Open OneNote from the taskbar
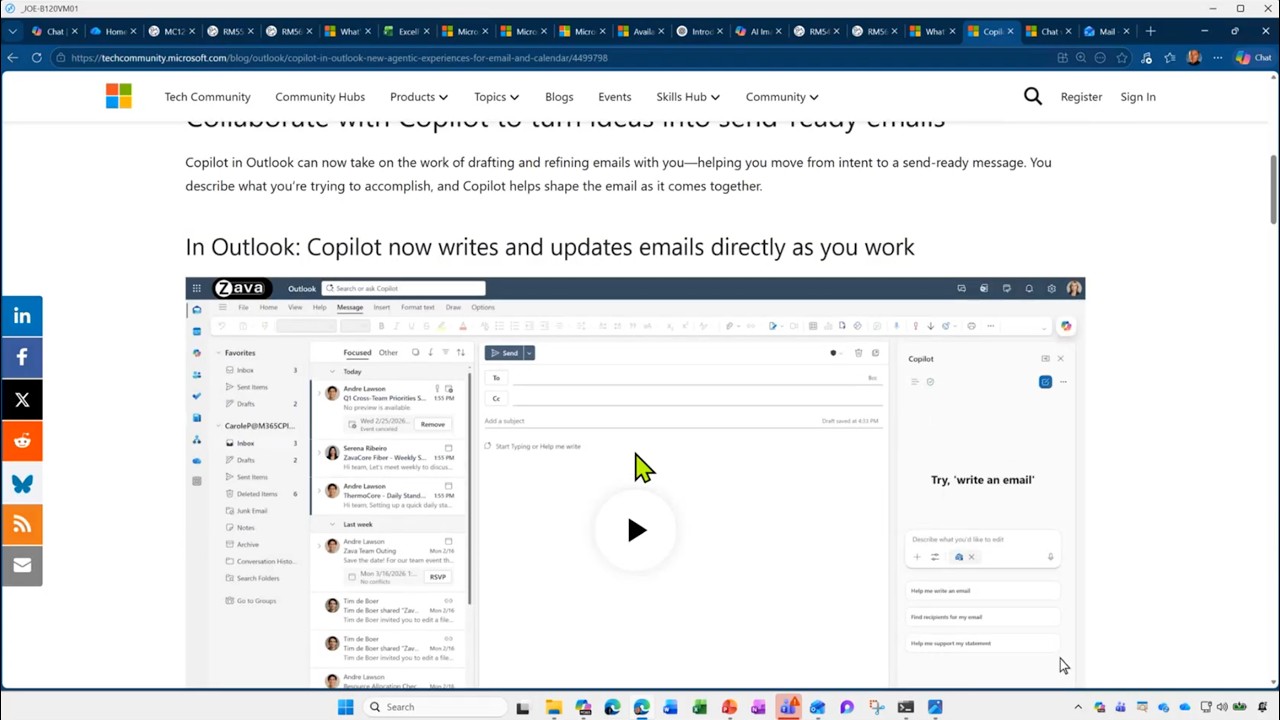 click(758, 707)
